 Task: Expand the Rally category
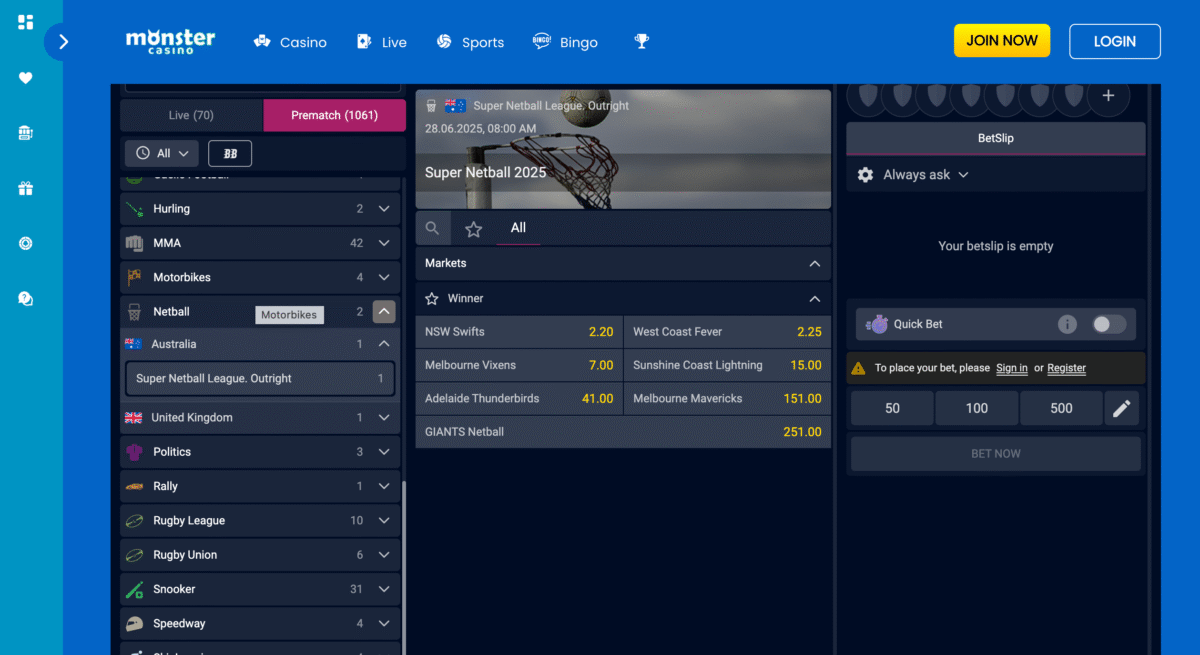click(384, 486)
